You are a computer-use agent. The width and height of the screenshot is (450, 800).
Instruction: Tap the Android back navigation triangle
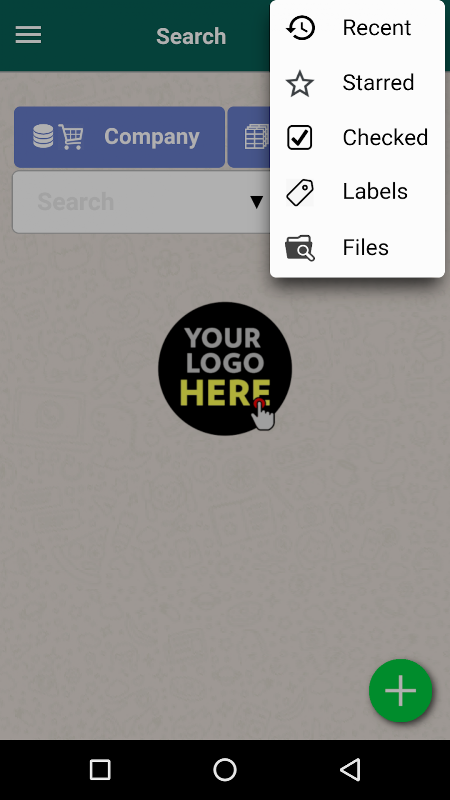(351, 769)
